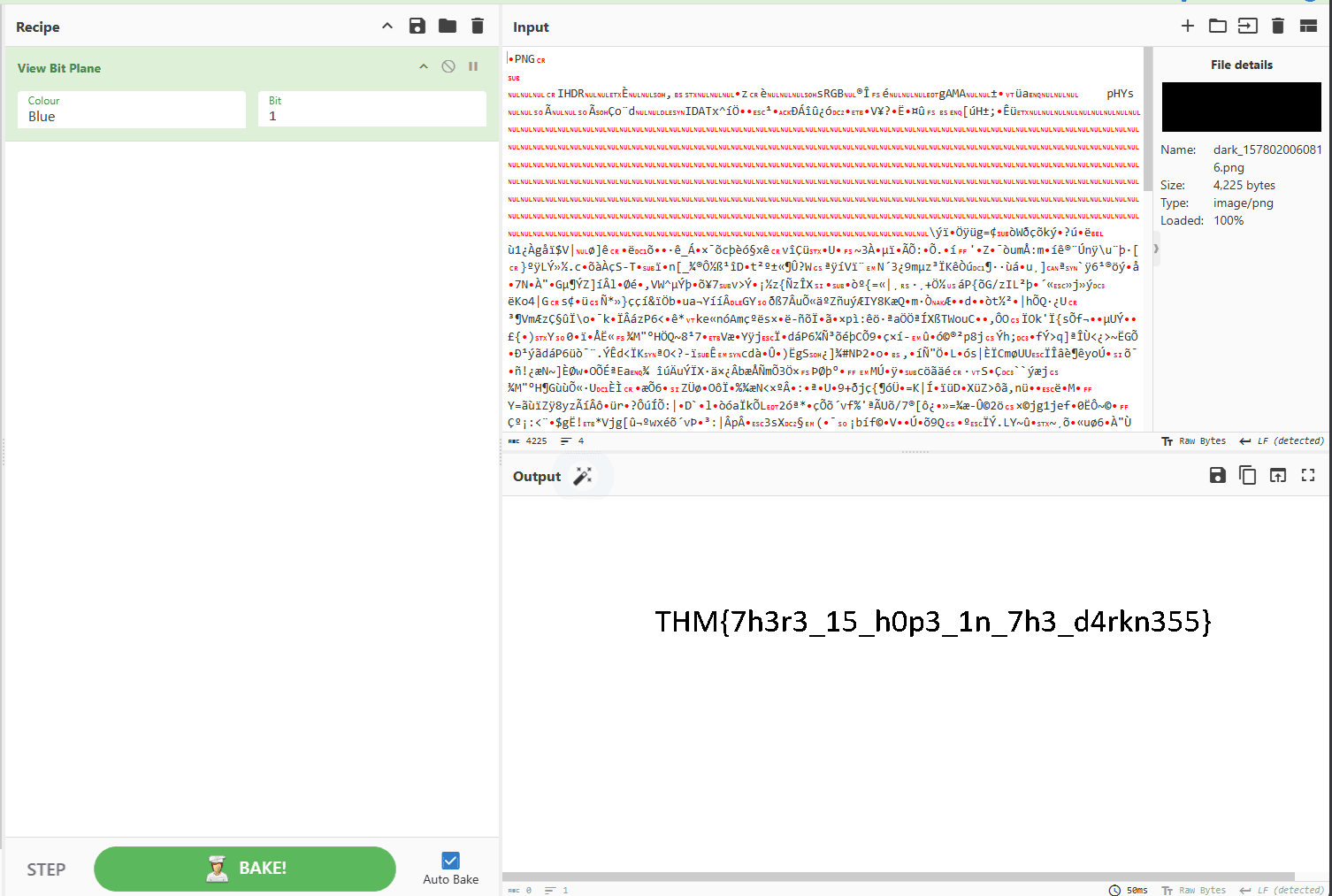Open folder as input
This screenshot has width=1332, height=896.
tap(1218, 26)
